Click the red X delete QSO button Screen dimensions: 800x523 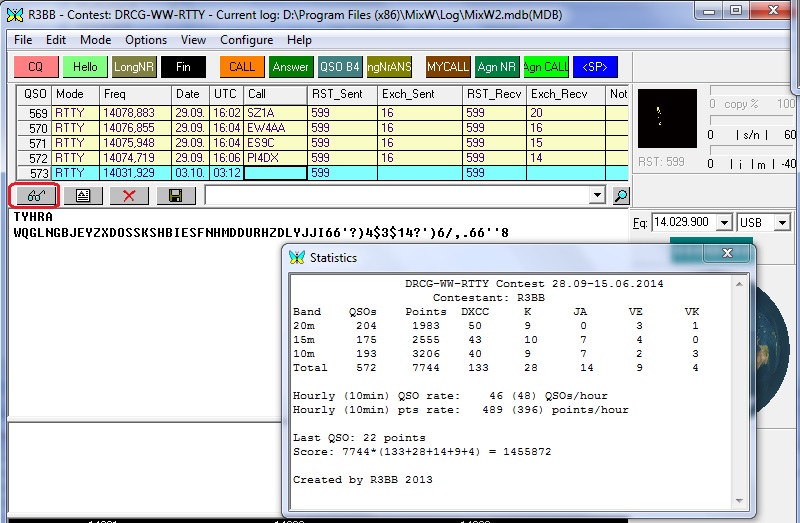129,196
